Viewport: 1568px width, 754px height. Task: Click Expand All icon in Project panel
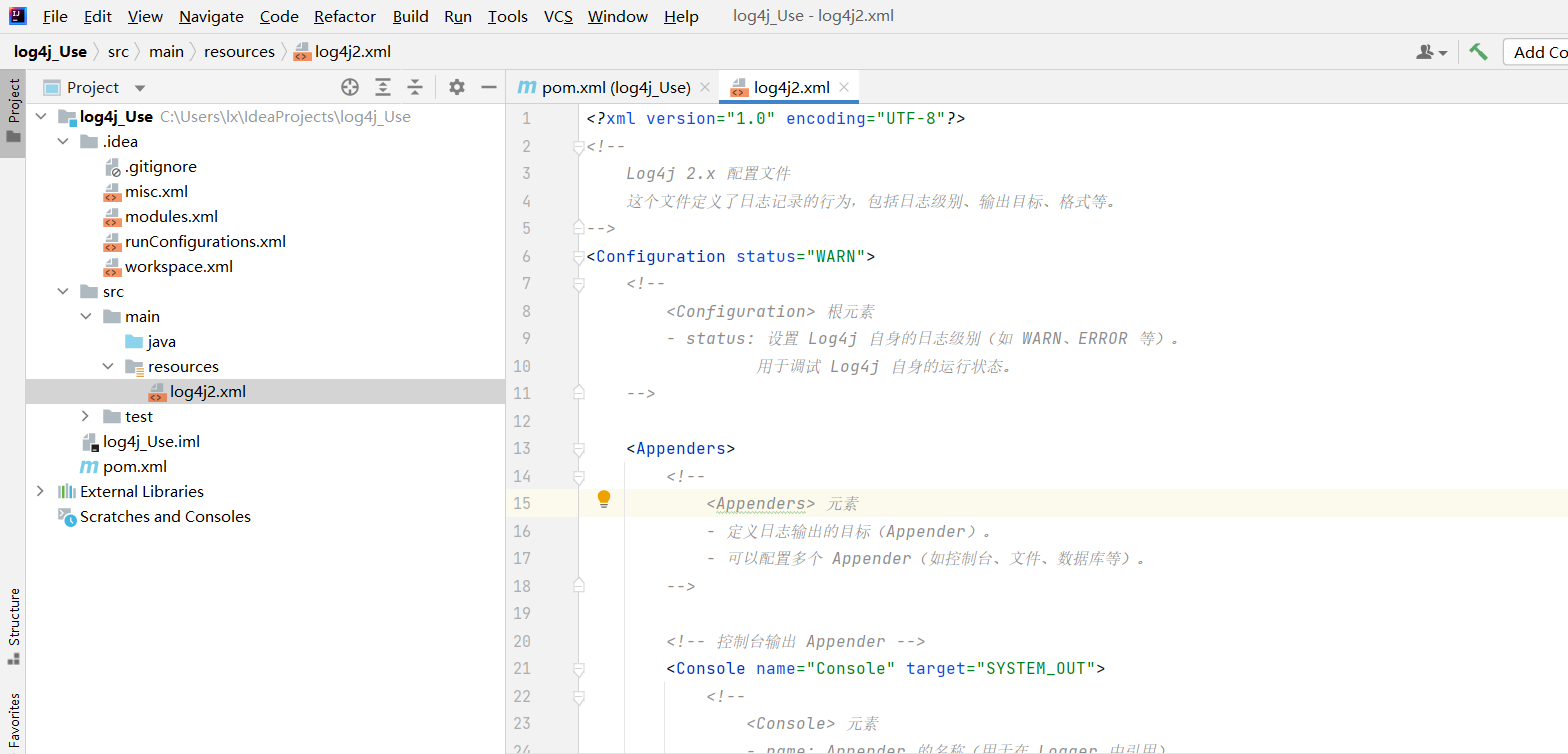point(383,87)
